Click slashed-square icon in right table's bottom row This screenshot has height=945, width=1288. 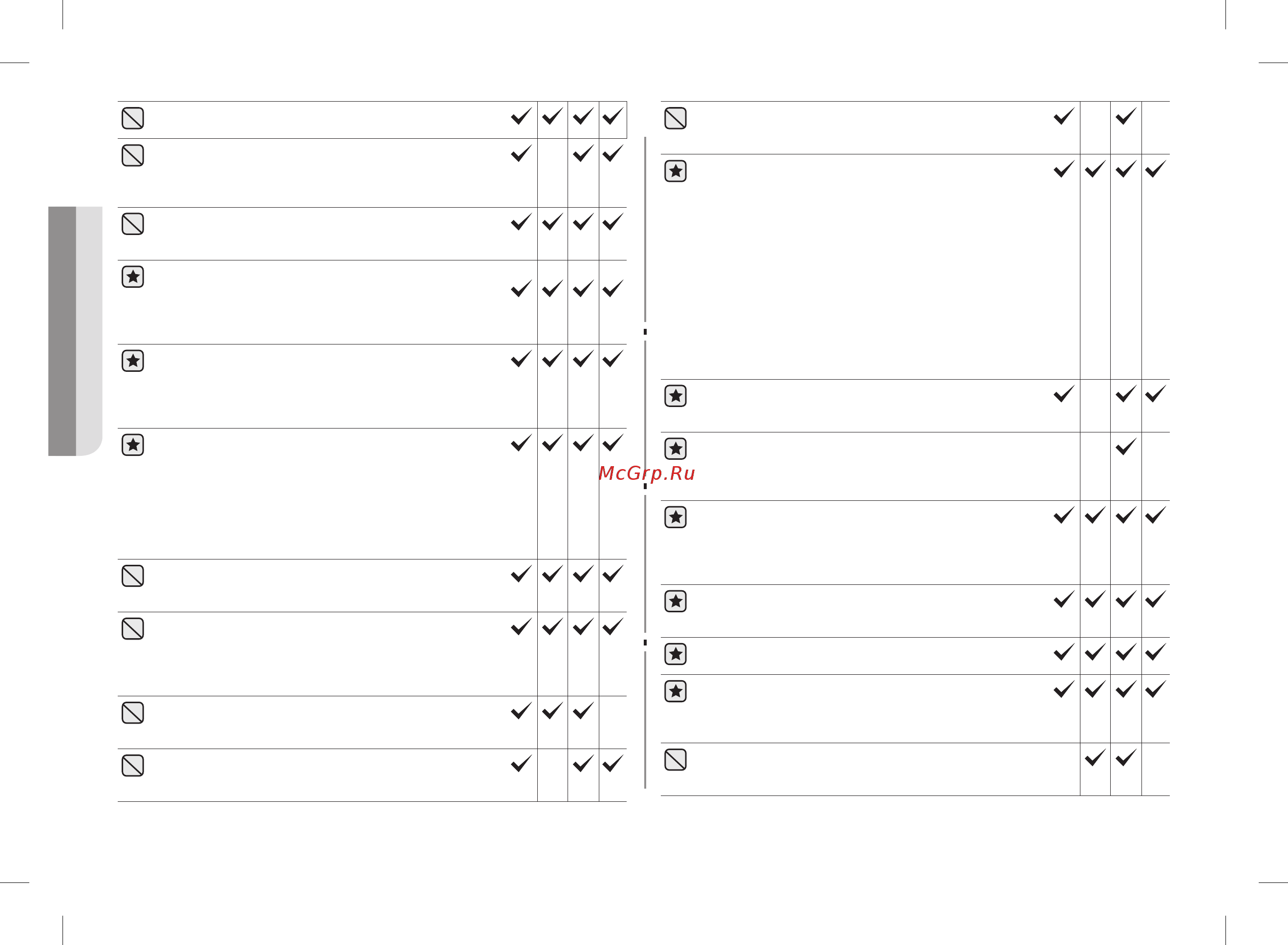click(675, 760)
